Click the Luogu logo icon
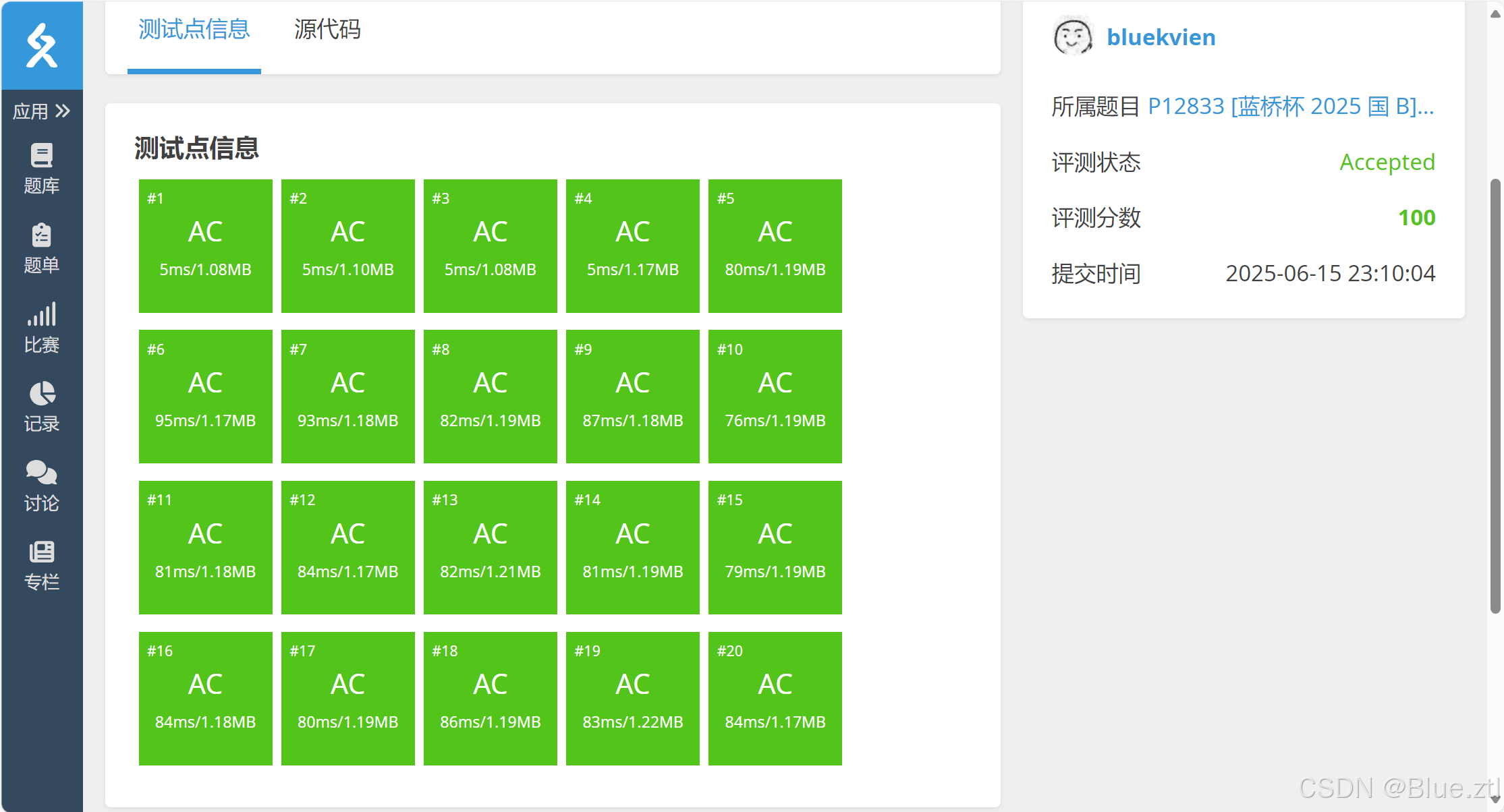Viewport: 1504px width, 812px height. pos(42,46)
